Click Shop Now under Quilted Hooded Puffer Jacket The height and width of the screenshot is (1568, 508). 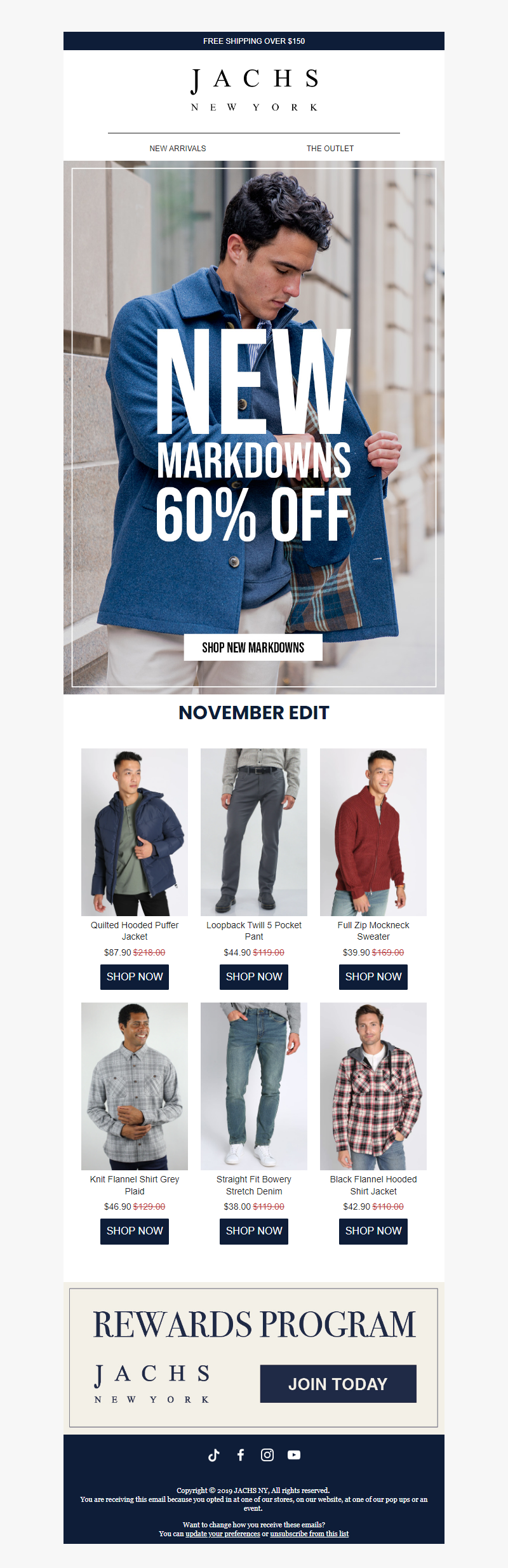135,977
